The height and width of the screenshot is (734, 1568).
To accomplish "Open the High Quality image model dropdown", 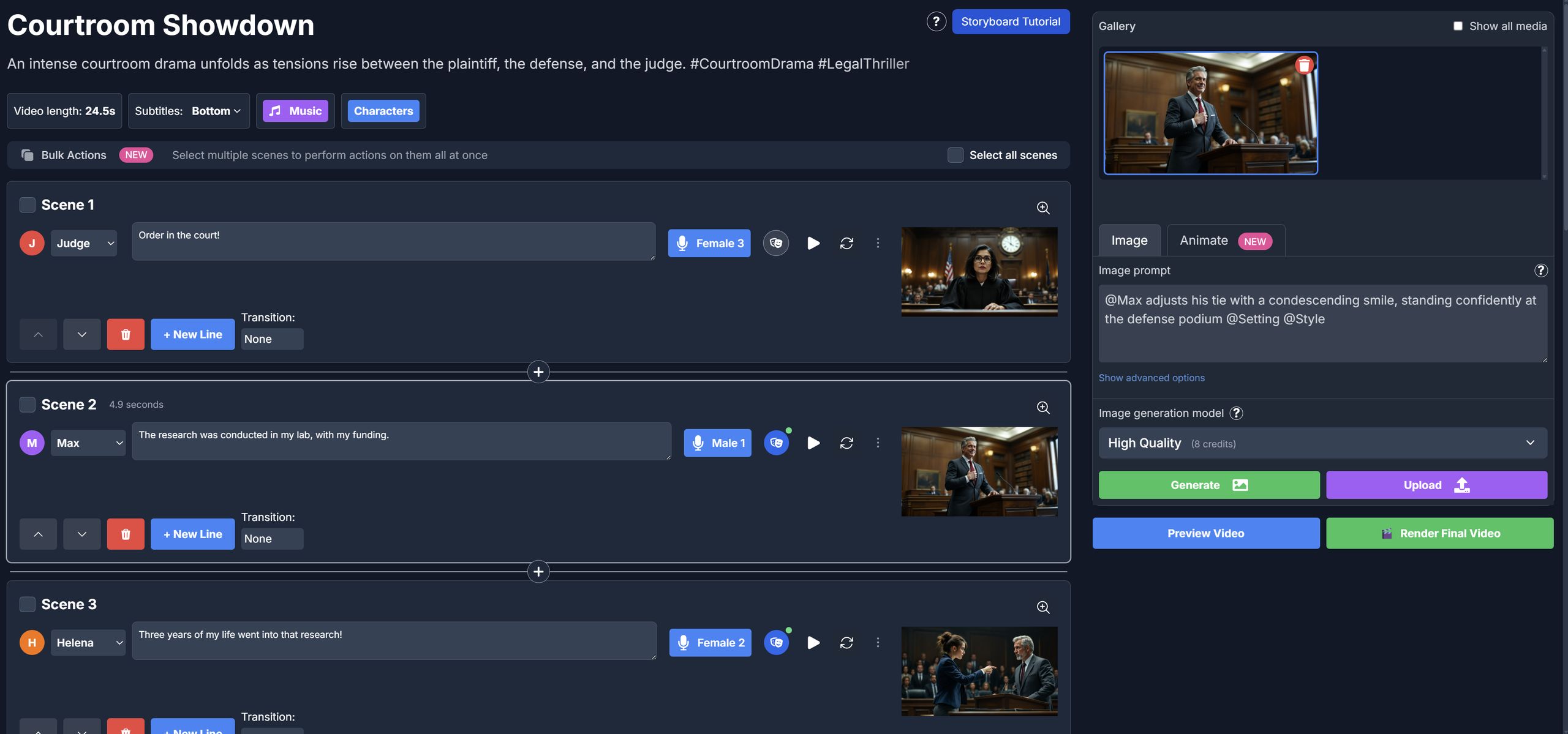I will 1323,443.
